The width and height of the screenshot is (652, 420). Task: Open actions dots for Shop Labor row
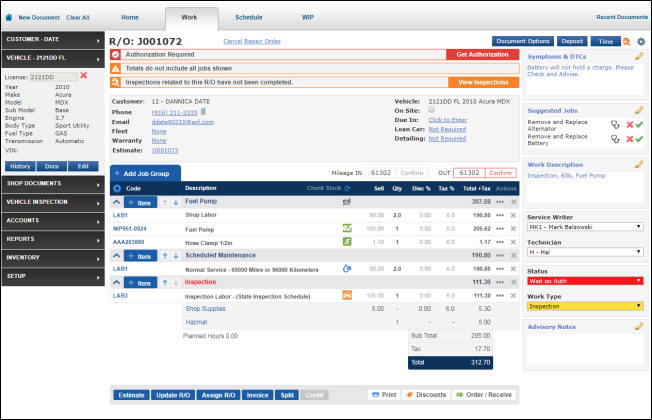point(500,215)
